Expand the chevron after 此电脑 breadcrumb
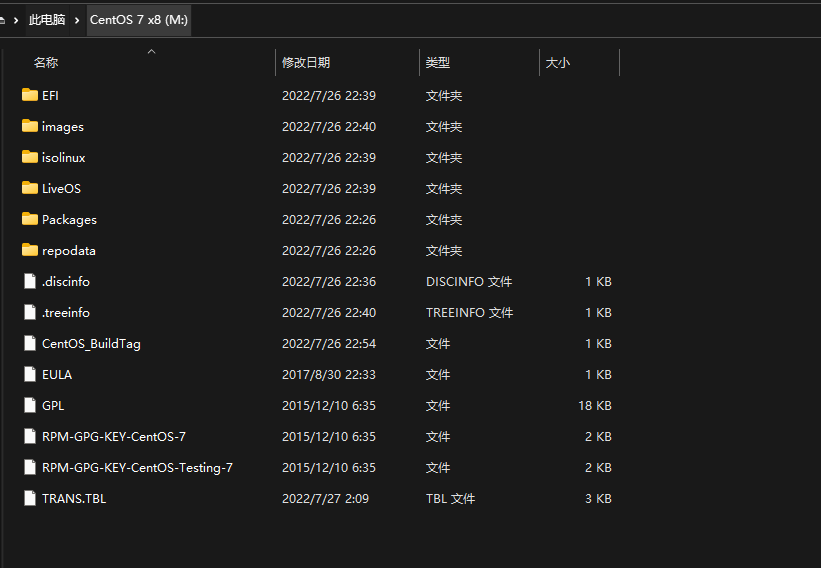821x568 pixels. [77, 20]
